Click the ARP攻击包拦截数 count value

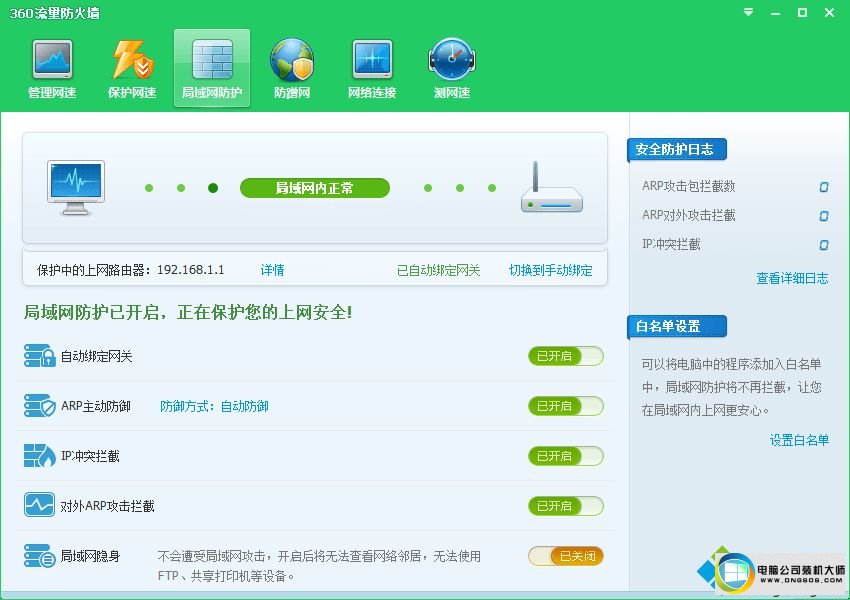pyautogui.click(x=823, y=187)
